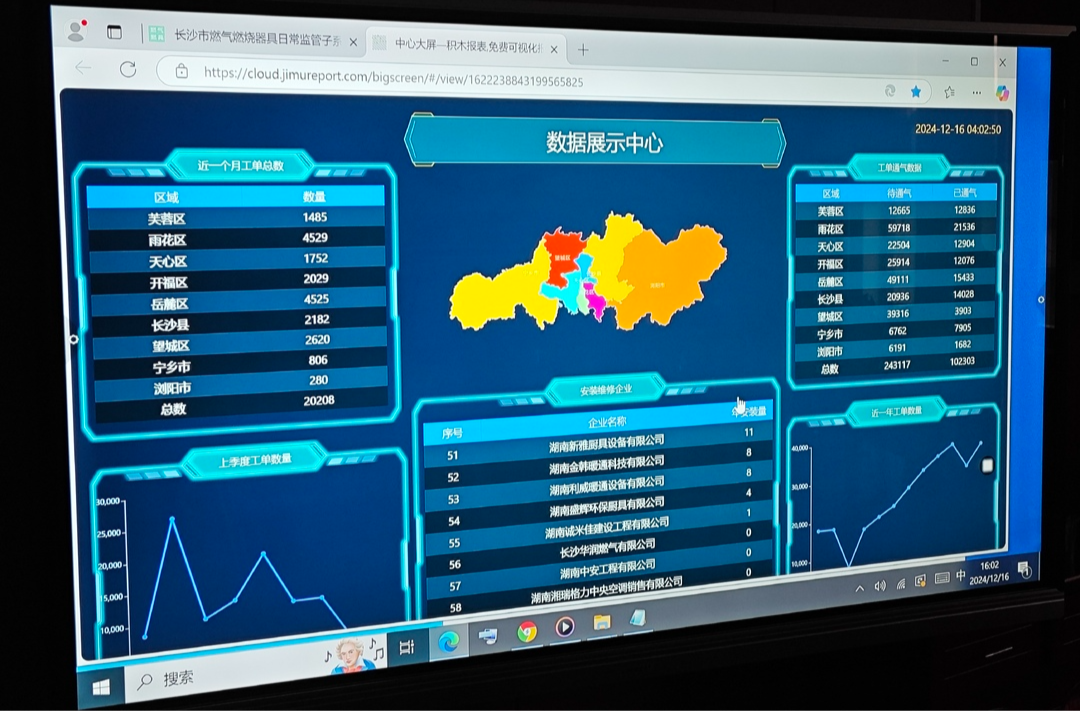Click the icon left of the favorite star
The height and width of the screenshot is (711, 1080).
pos(890,91)
